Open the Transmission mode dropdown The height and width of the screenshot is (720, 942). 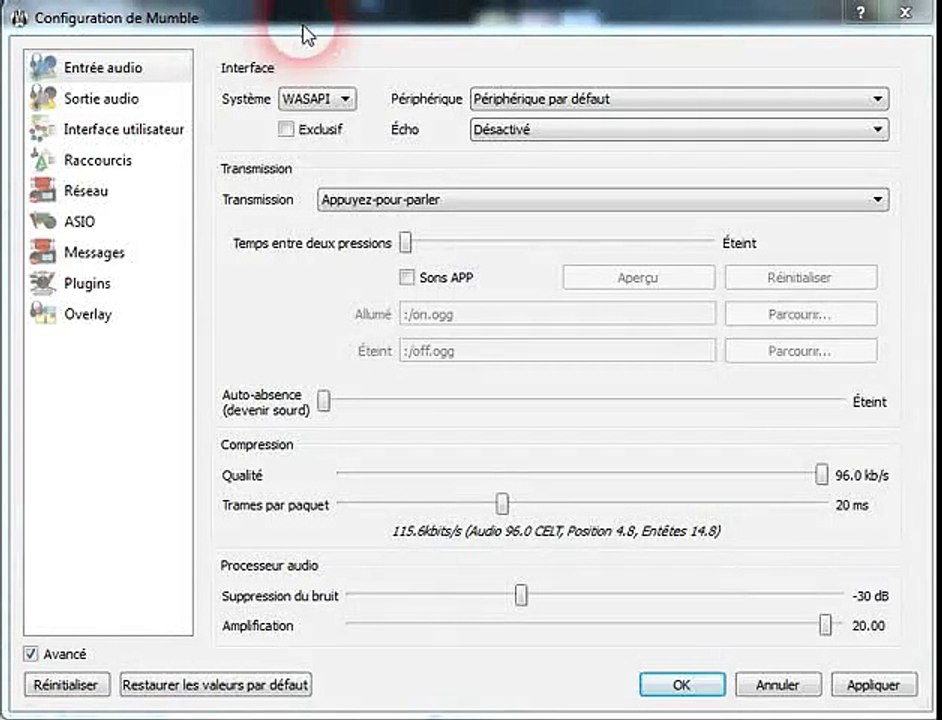(603, 200)
